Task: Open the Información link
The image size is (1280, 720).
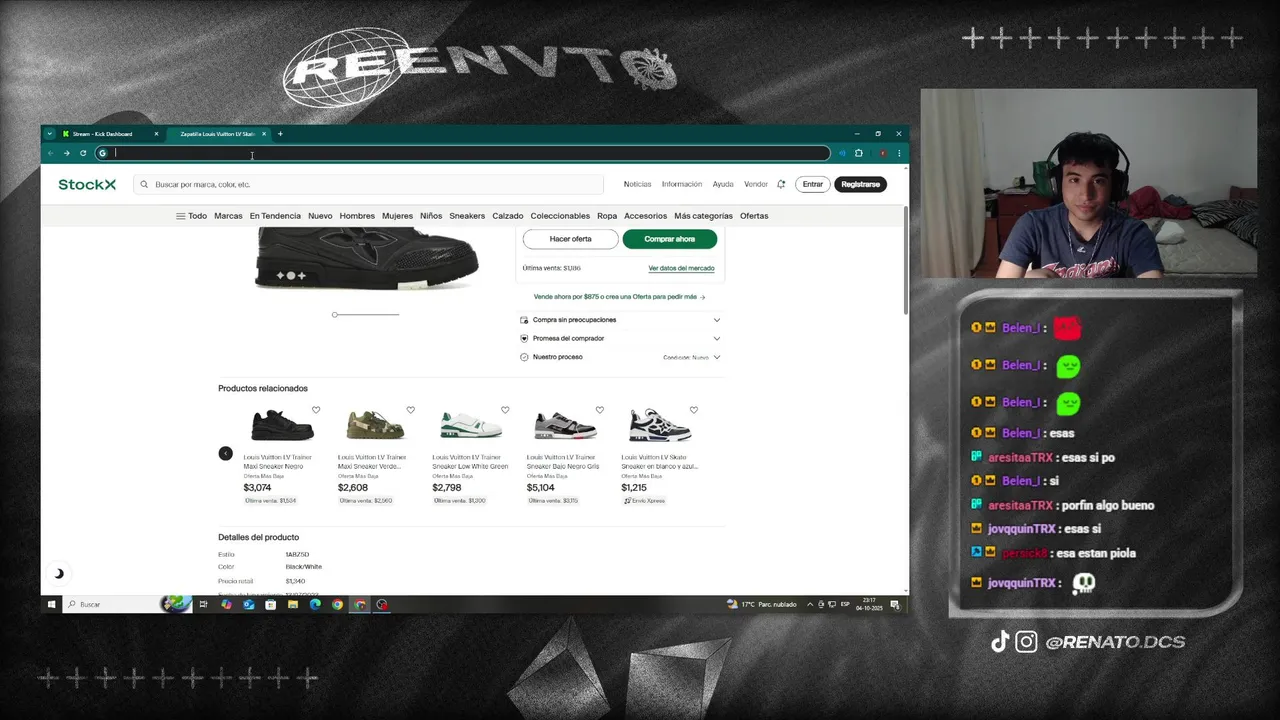Action: [x=682, y=184]
